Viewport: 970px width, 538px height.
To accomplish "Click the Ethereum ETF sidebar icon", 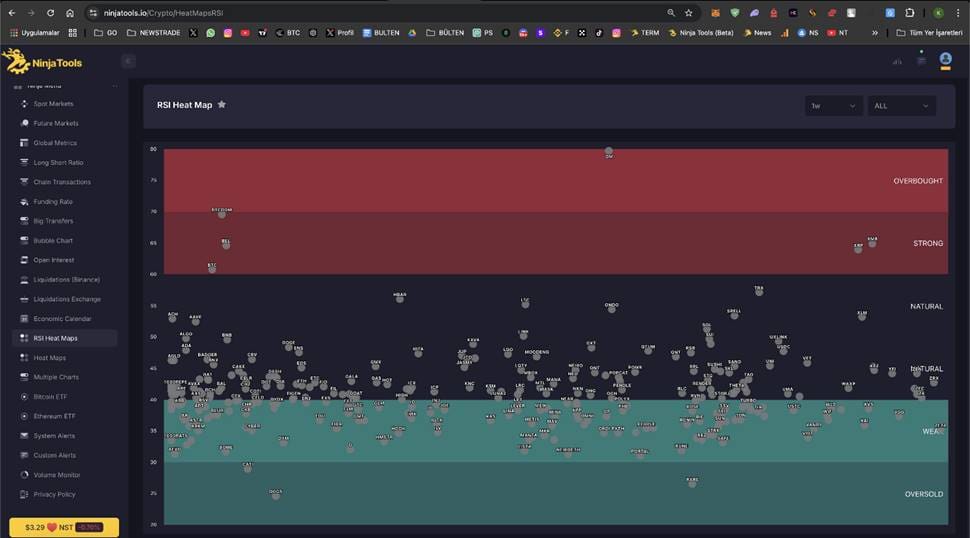I will pos(24,416).
